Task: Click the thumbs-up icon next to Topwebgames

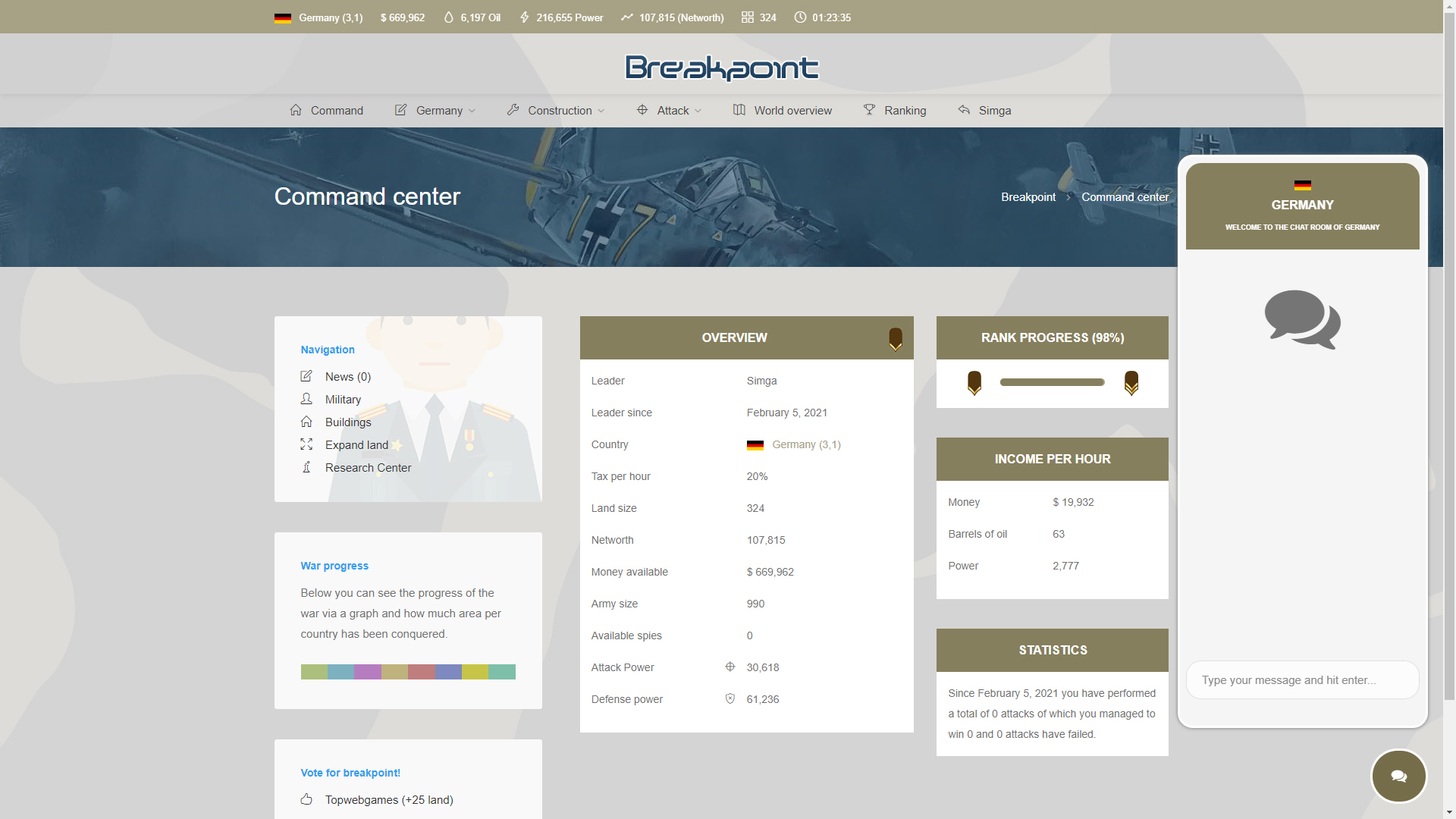Action: click(306, 799)
